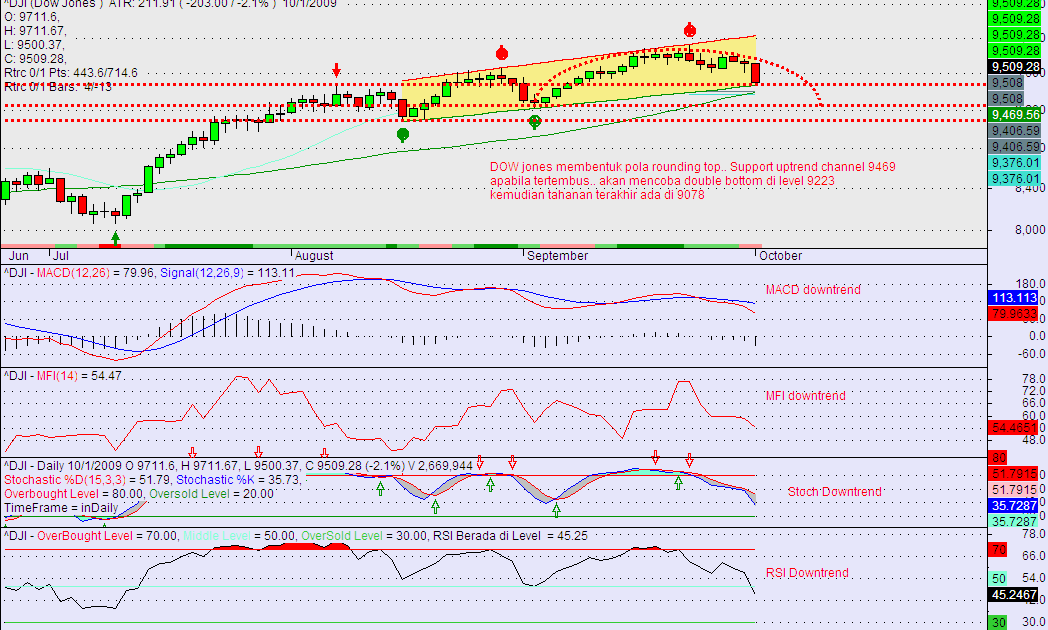The height and width of the screenshot is (630, 1048).
Task: Click the 'L: 9500.37' low price text
Action: pos(34,45)
